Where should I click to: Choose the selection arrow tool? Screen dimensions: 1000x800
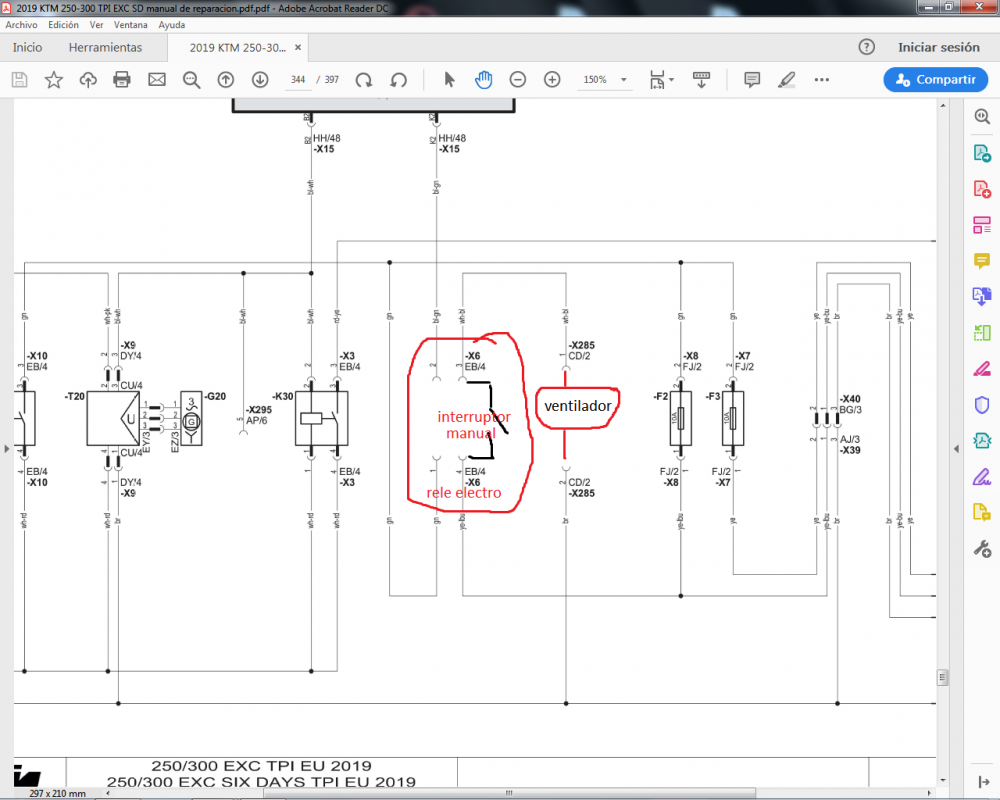[449, 80]
